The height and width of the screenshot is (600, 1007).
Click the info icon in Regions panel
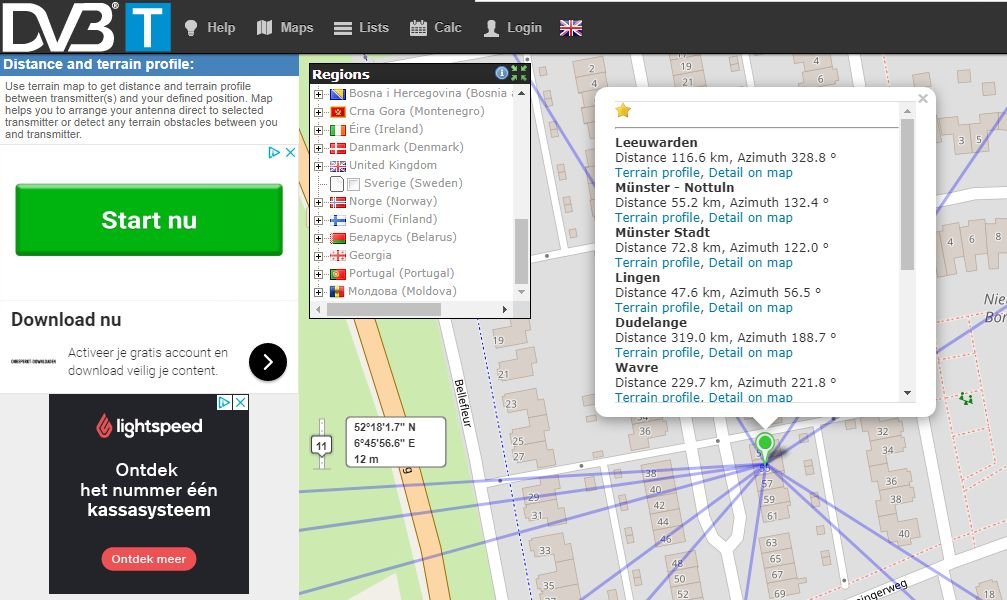[502, 73]
